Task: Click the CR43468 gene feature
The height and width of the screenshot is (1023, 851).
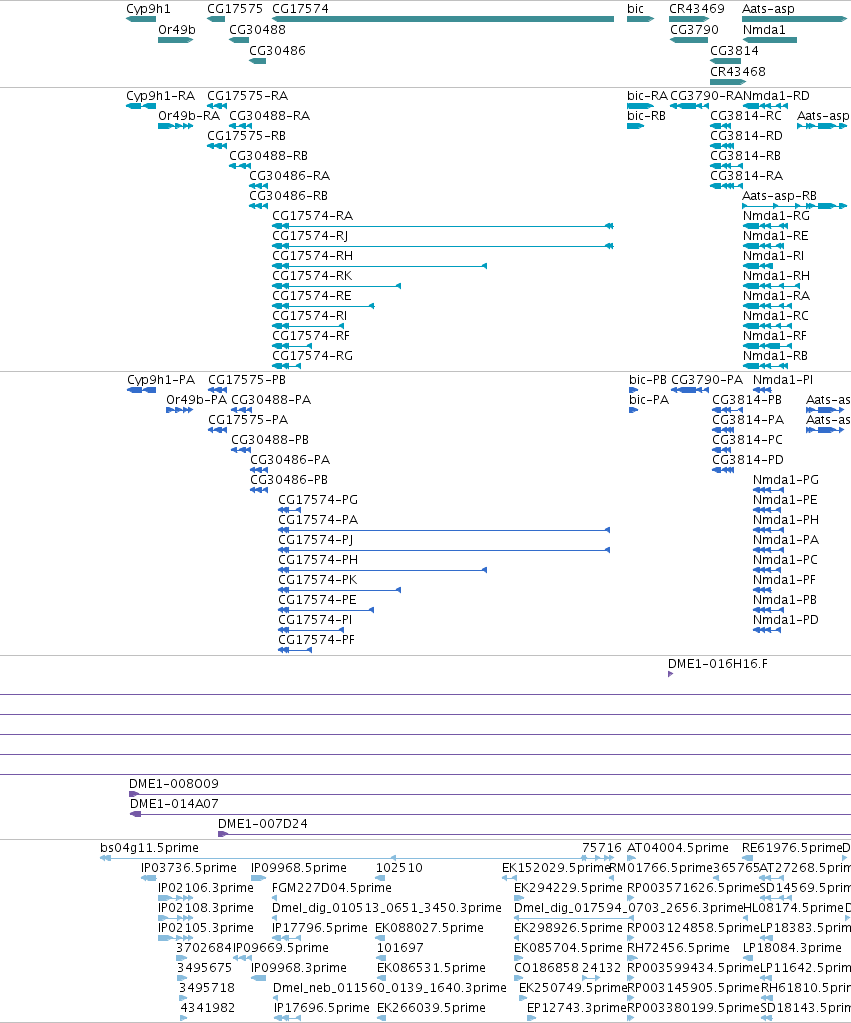Action: coord(728,82)
